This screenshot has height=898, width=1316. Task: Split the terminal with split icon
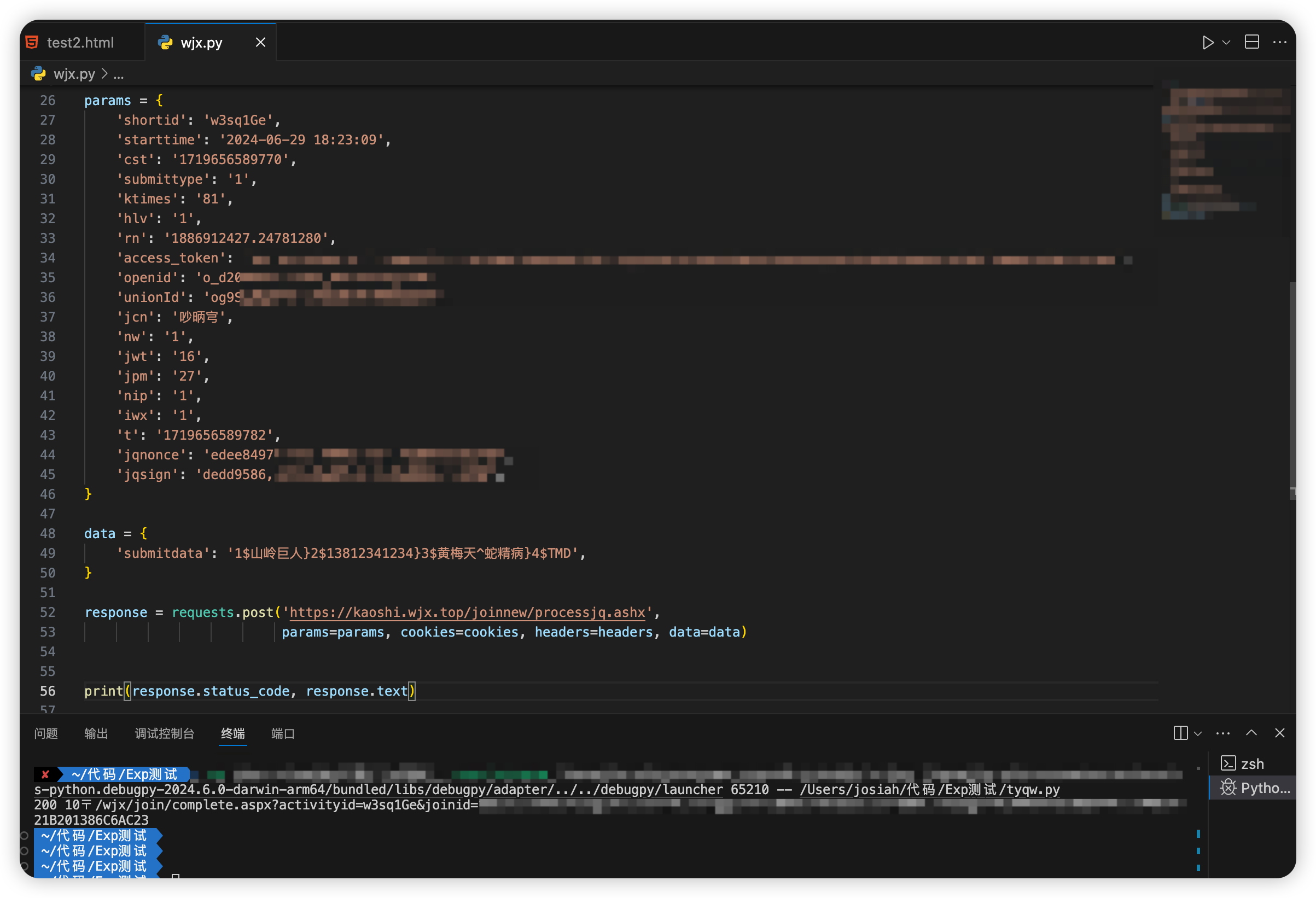tap(1180, 733)
